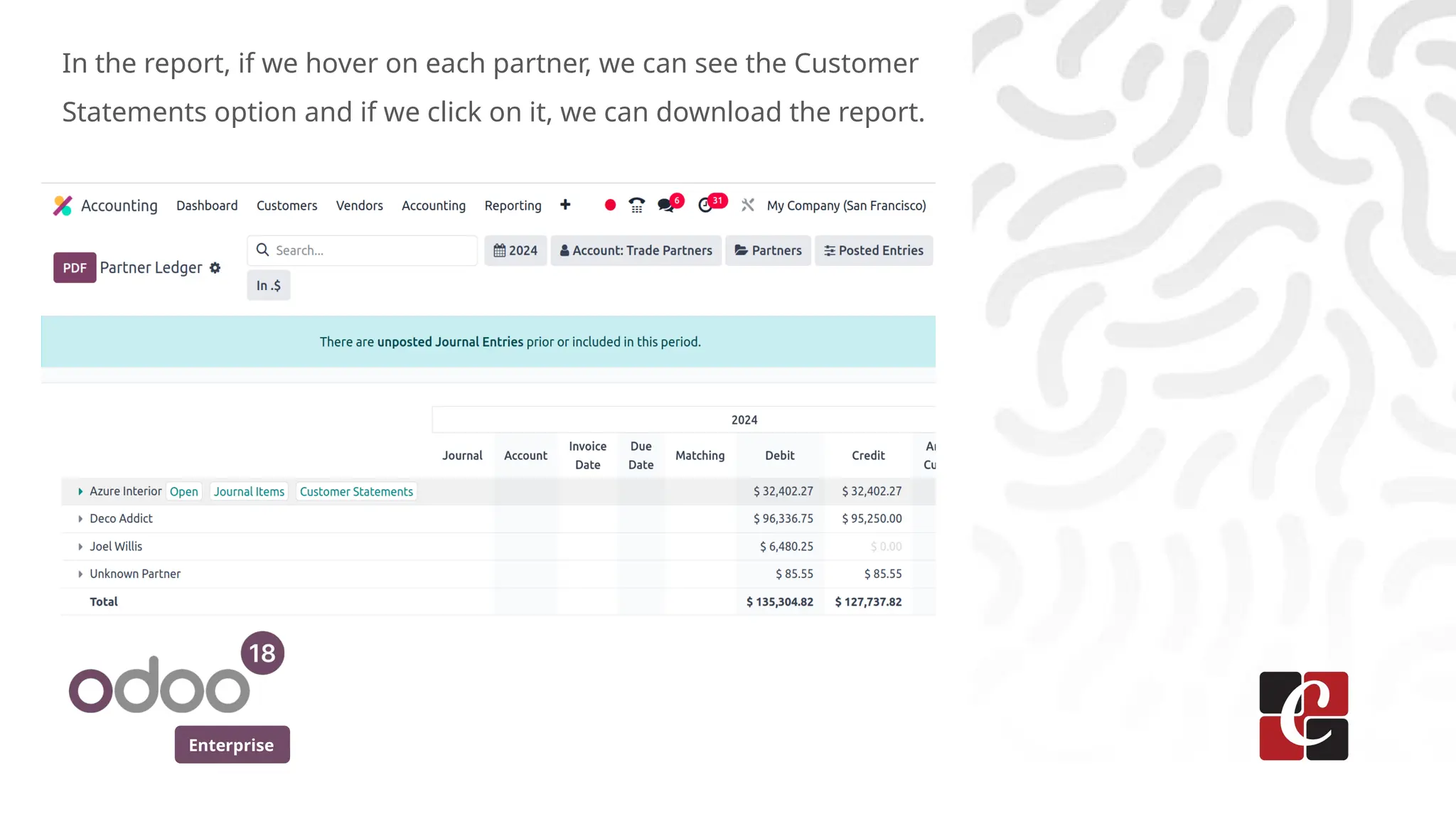Click the Journal column header
The image size is (1456, 819).
(x=462, y=456)
